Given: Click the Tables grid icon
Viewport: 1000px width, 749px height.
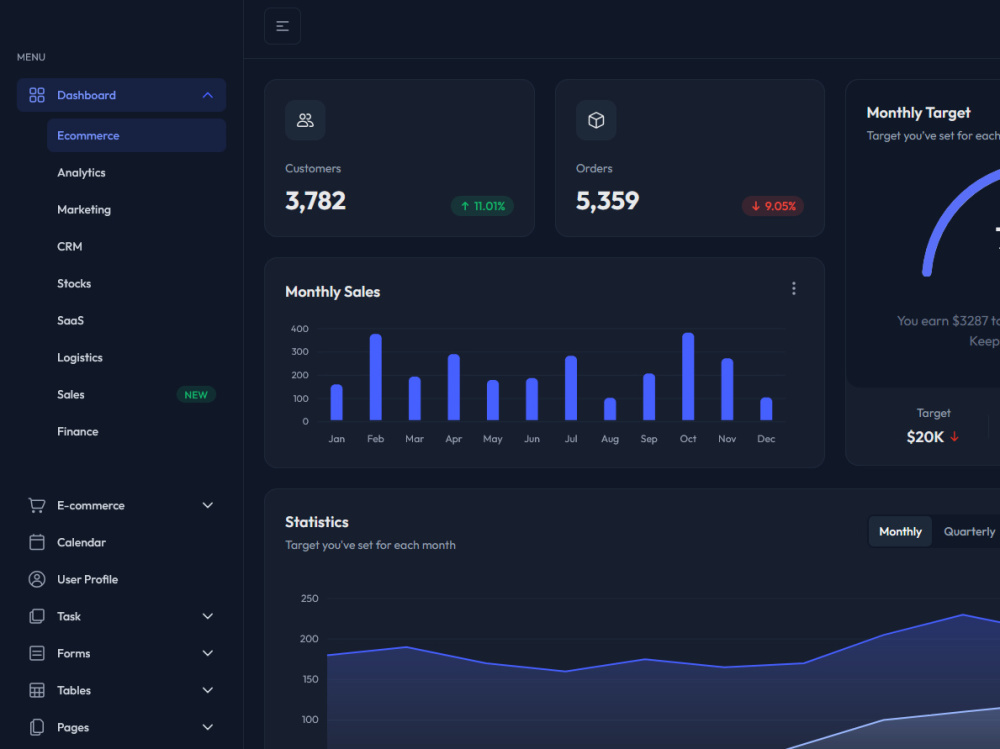Looking at the screenshot, I should pyautogui.click(x=37, y=690).
